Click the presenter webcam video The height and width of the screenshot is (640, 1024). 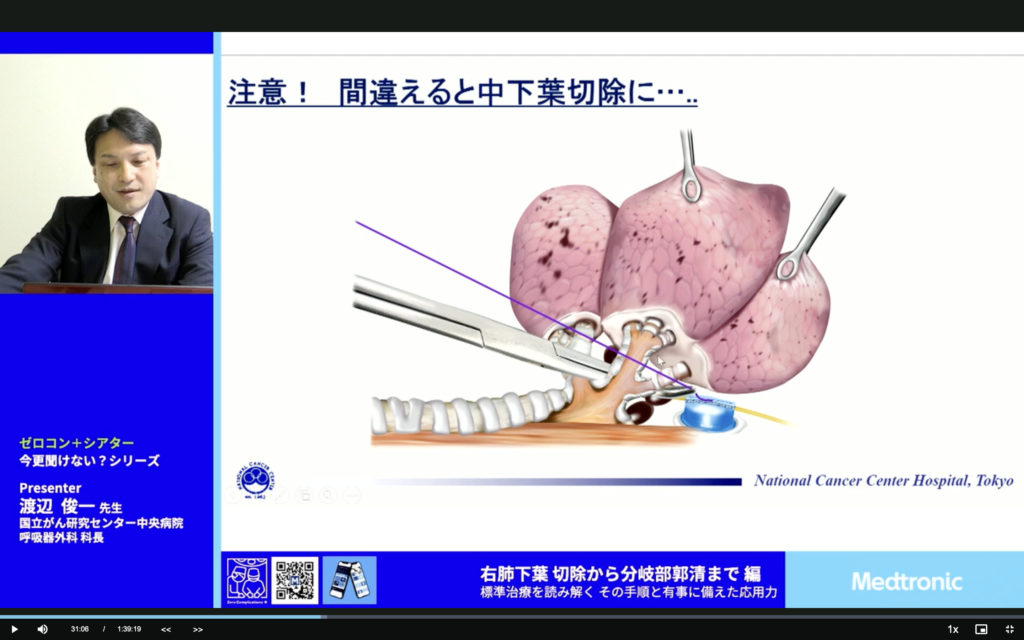pyautogui.click(x=106, y=173)
